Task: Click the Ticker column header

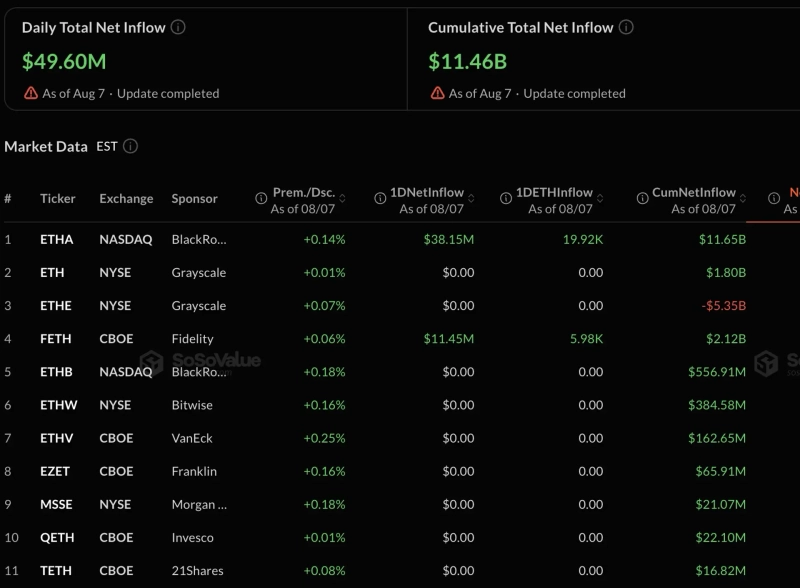Action: pos(58,199)
